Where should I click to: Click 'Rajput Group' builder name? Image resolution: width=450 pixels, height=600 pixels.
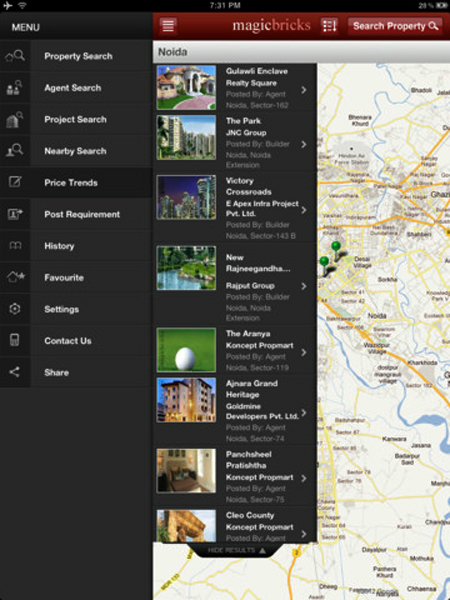(250, 286)
